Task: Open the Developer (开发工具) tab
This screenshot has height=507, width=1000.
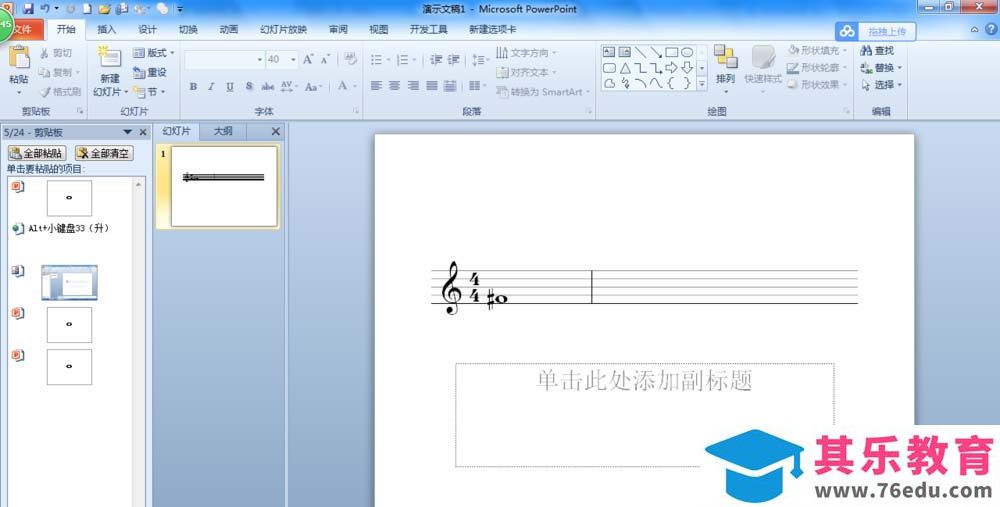Action: tap(428, 29)
